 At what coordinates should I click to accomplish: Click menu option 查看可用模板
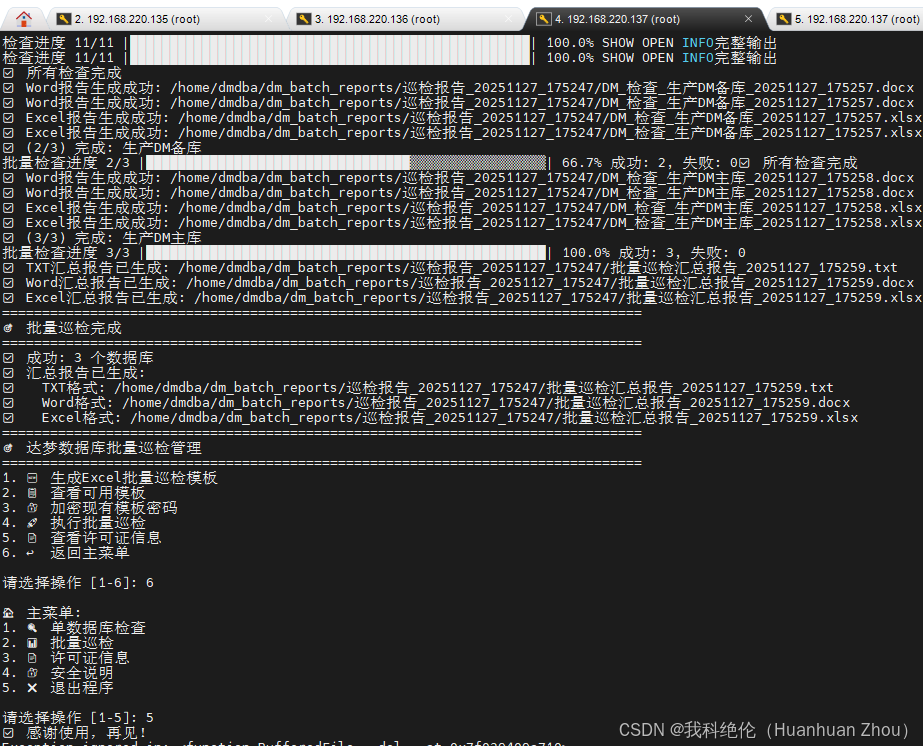[98, 493]
